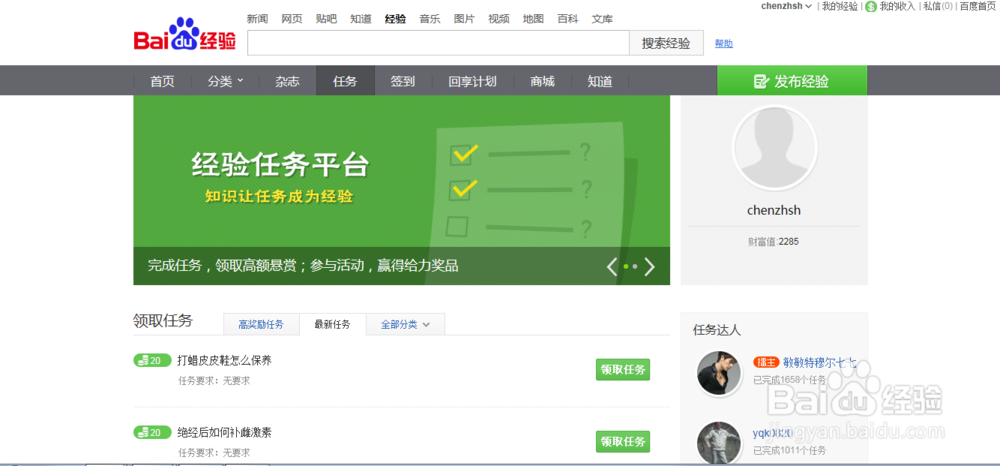
Task: Open 我的经验 in the top bar
Action: click(839, 6)
